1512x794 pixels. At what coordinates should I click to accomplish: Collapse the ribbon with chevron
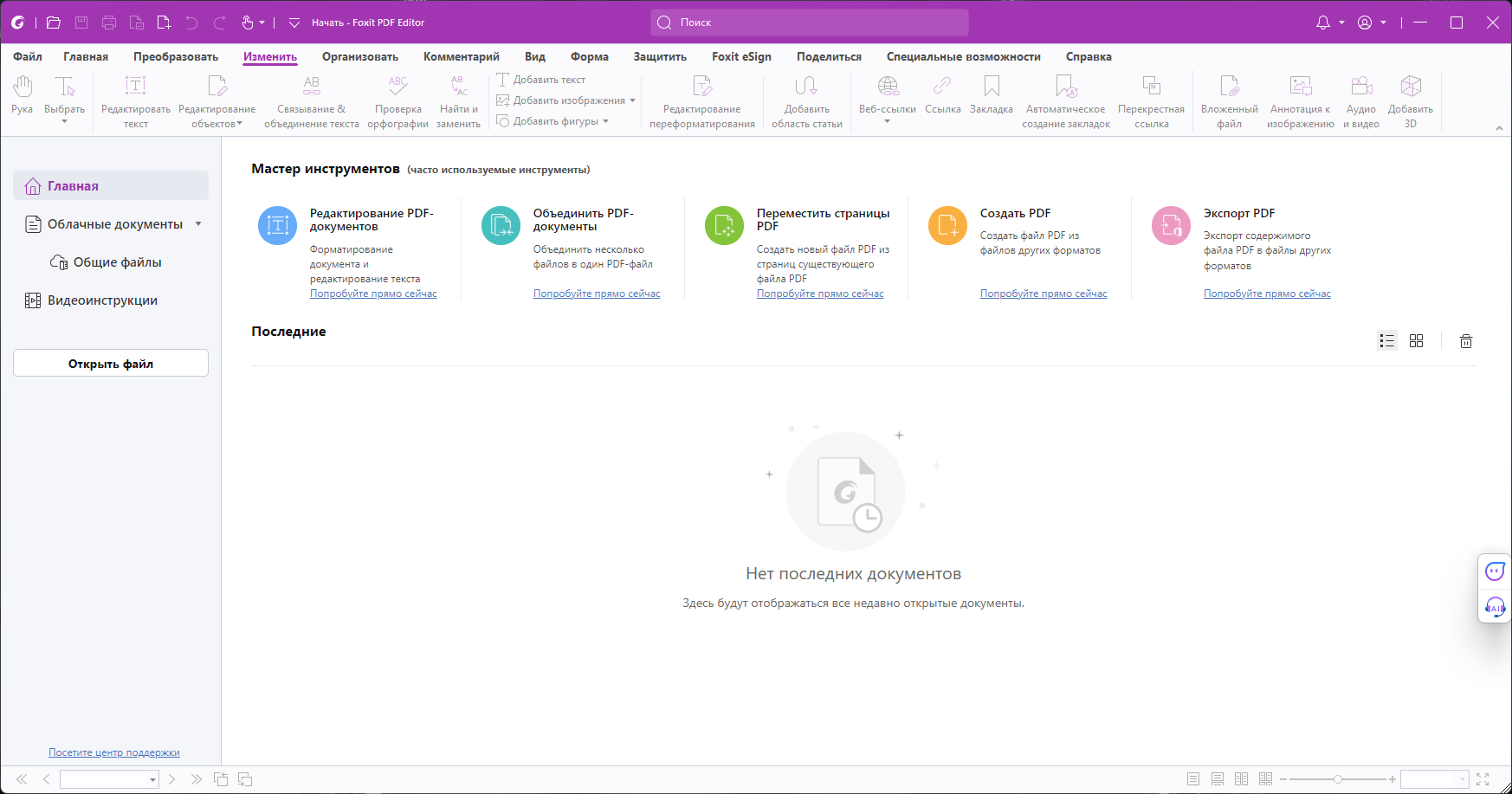1499,128
